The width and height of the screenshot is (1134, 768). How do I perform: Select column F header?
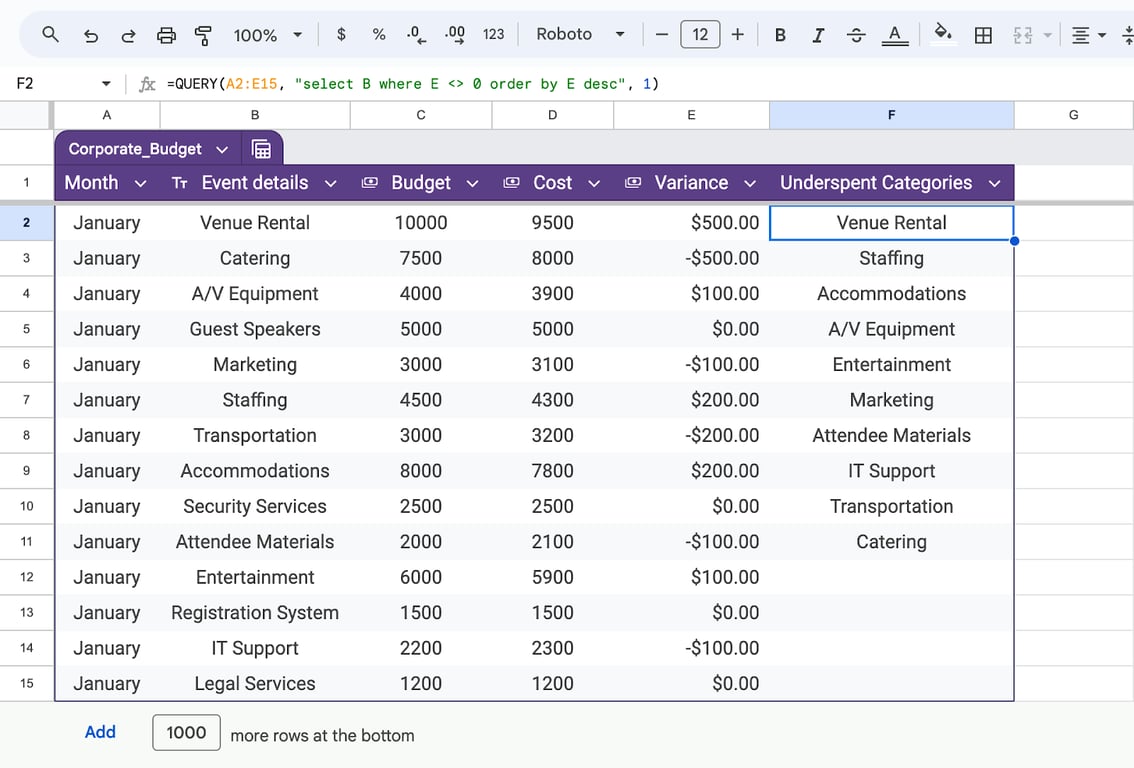point(892,115)
